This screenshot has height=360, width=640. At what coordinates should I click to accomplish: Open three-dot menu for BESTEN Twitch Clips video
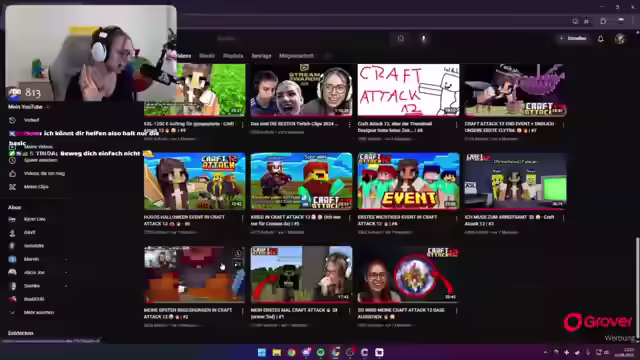pos(349,124)
